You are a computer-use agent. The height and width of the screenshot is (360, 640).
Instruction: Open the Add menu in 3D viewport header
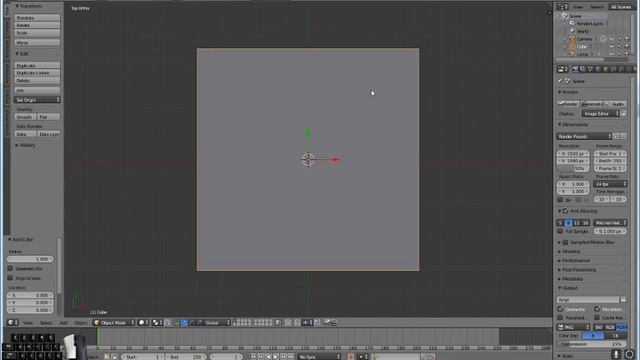tap(64, 322)
